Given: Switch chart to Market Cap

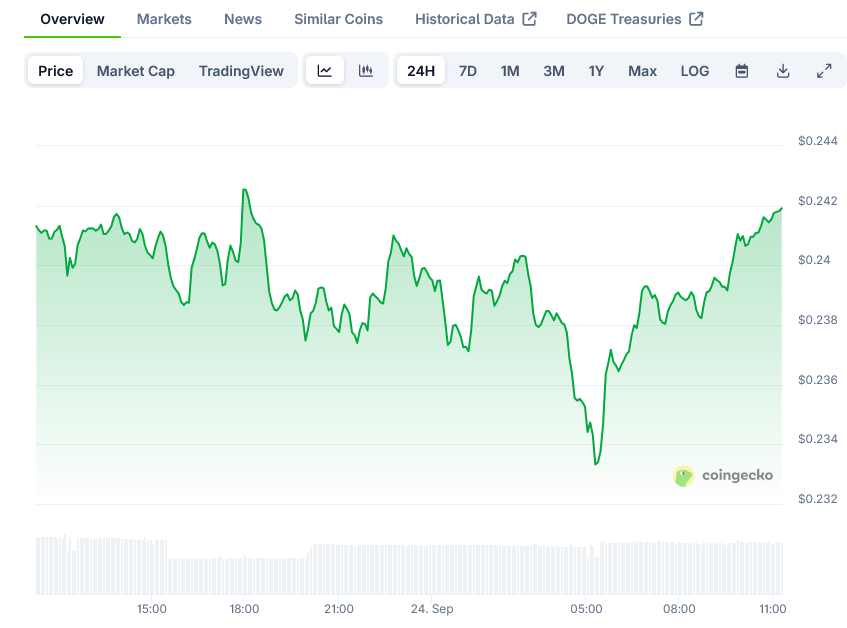Looking at the screenshot, I should click(136, 71).
